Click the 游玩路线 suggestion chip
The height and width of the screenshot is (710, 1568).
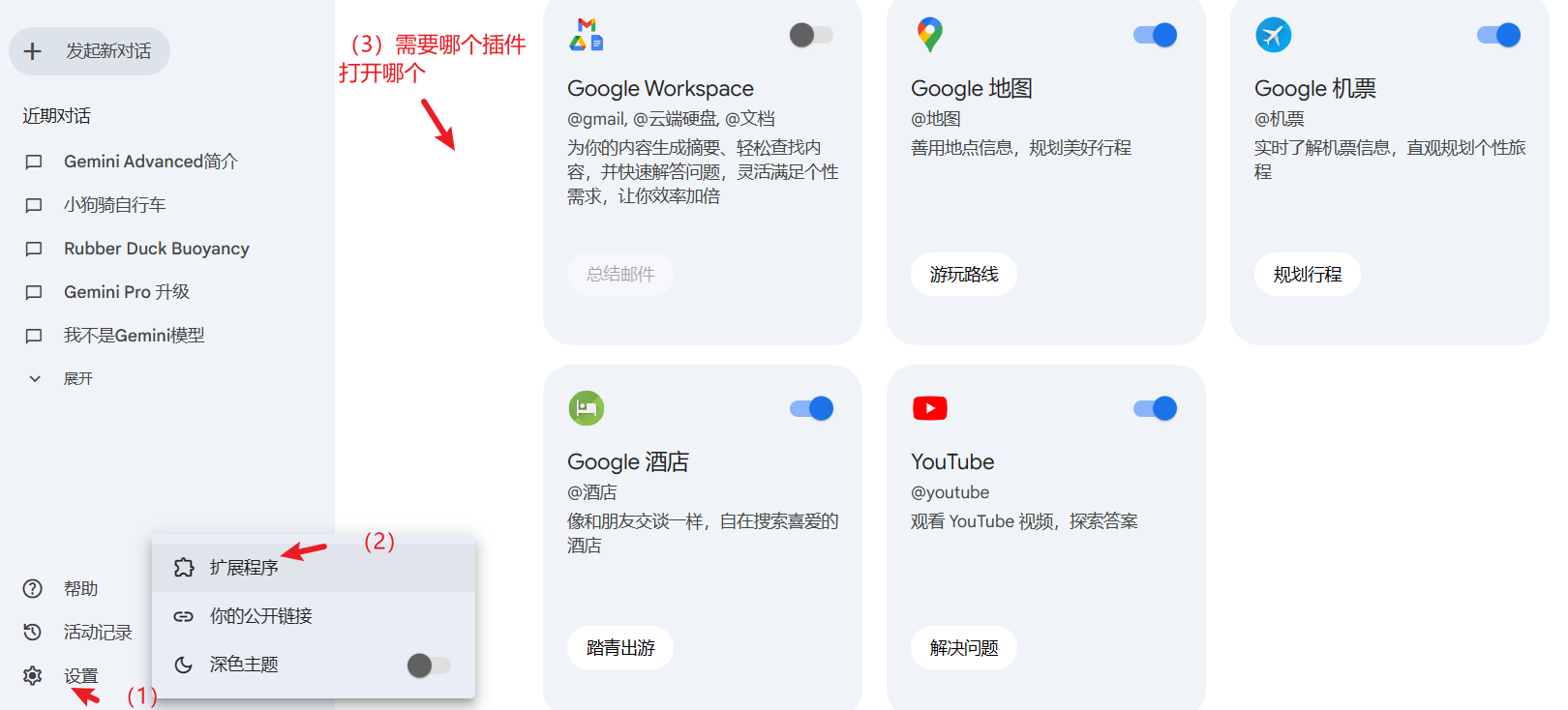964,275
